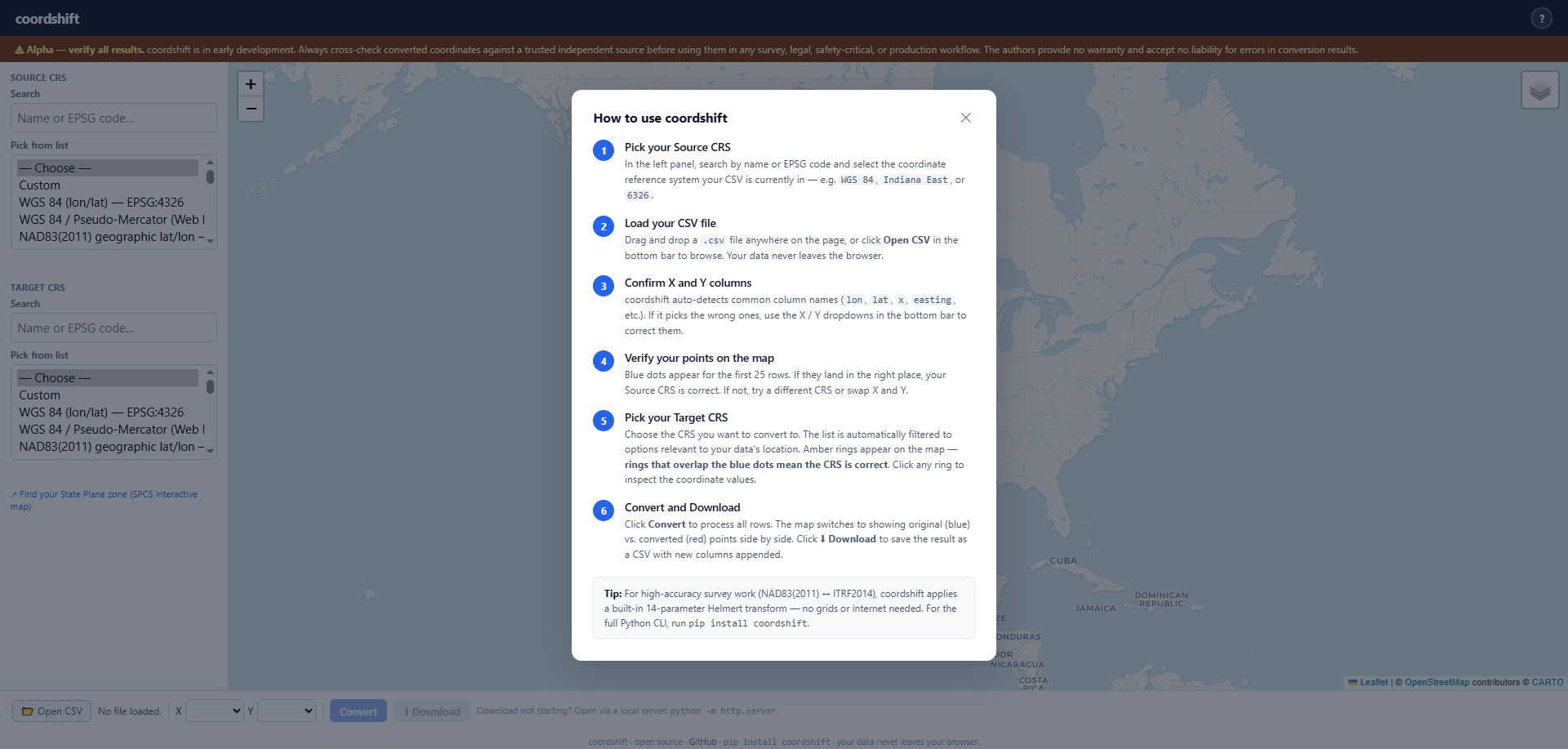Select NAD83(2011) geographic in Source list
The width and height of the screenshot is (1568, 749).
(108, 237)
